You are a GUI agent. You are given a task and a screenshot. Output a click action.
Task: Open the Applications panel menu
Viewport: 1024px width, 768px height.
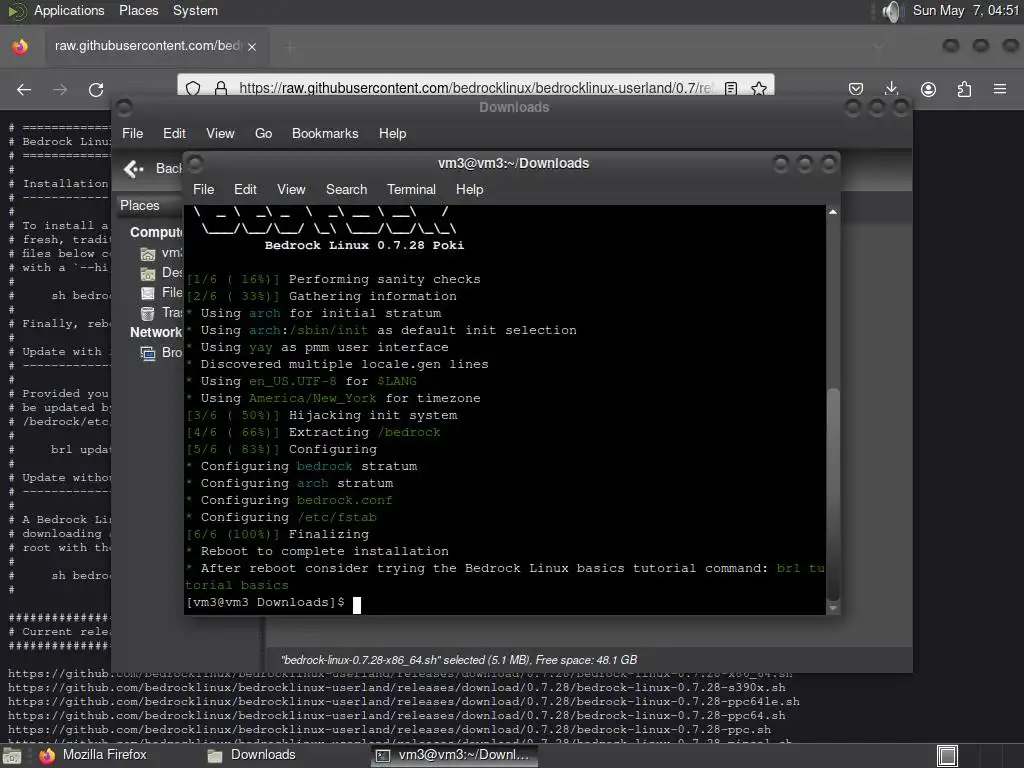click(69, 10)
